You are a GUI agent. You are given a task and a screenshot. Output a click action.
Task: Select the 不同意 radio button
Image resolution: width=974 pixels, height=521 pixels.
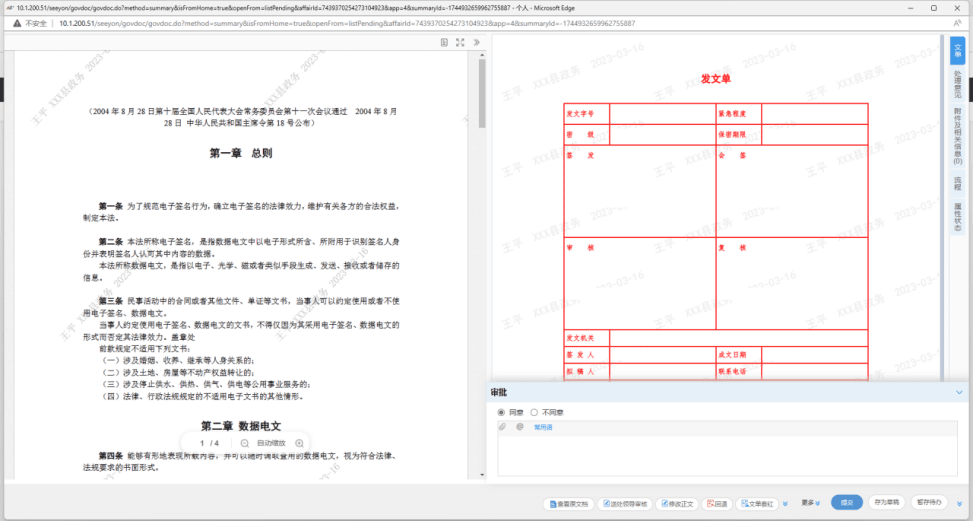[534, 412]
